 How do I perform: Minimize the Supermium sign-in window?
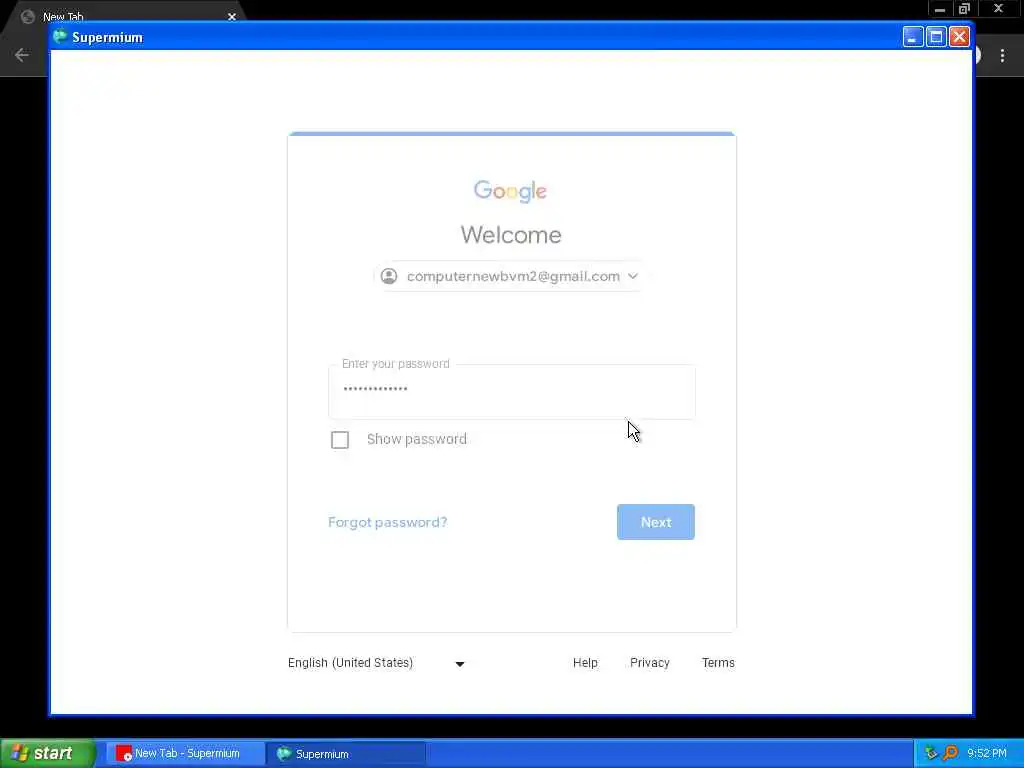pos(912,37)
